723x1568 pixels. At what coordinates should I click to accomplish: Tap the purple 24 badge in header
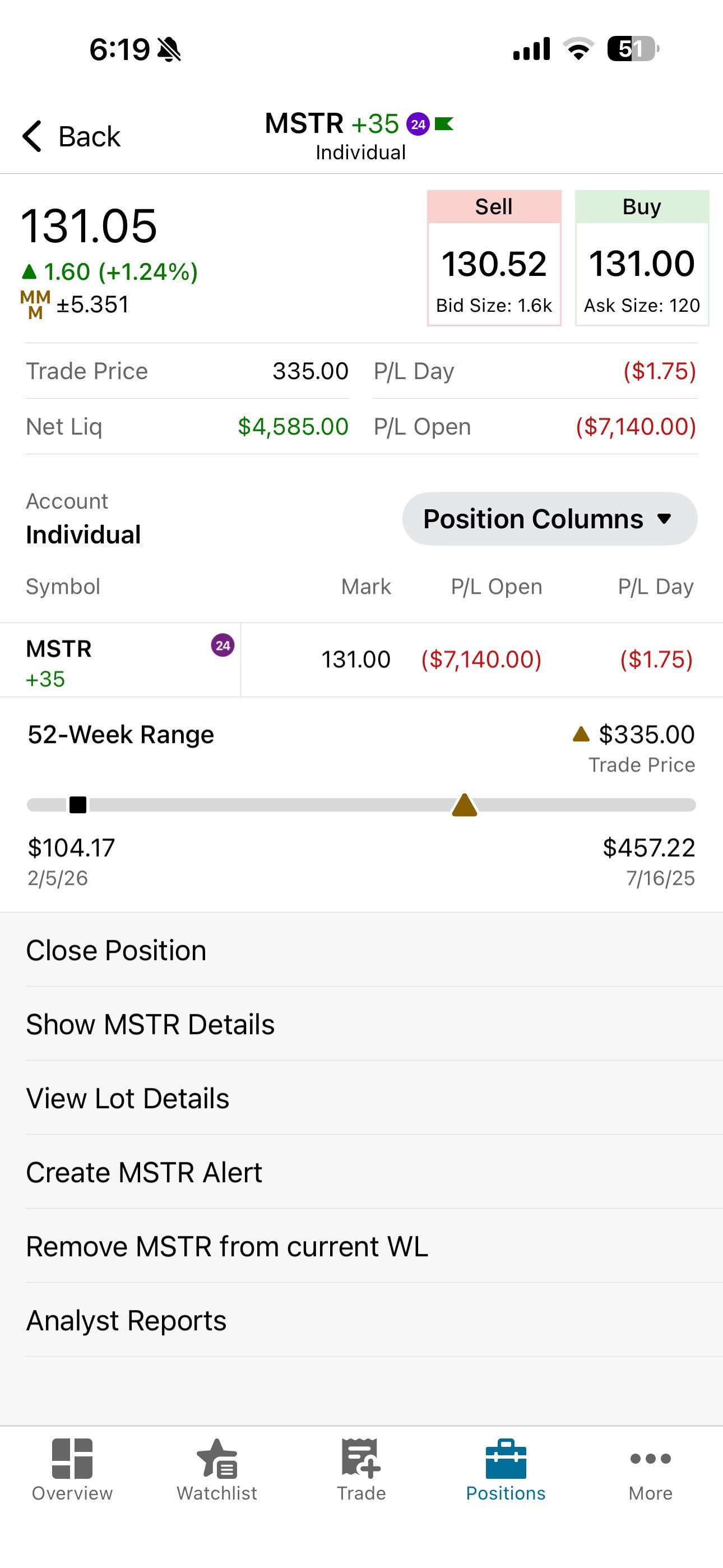418,124
